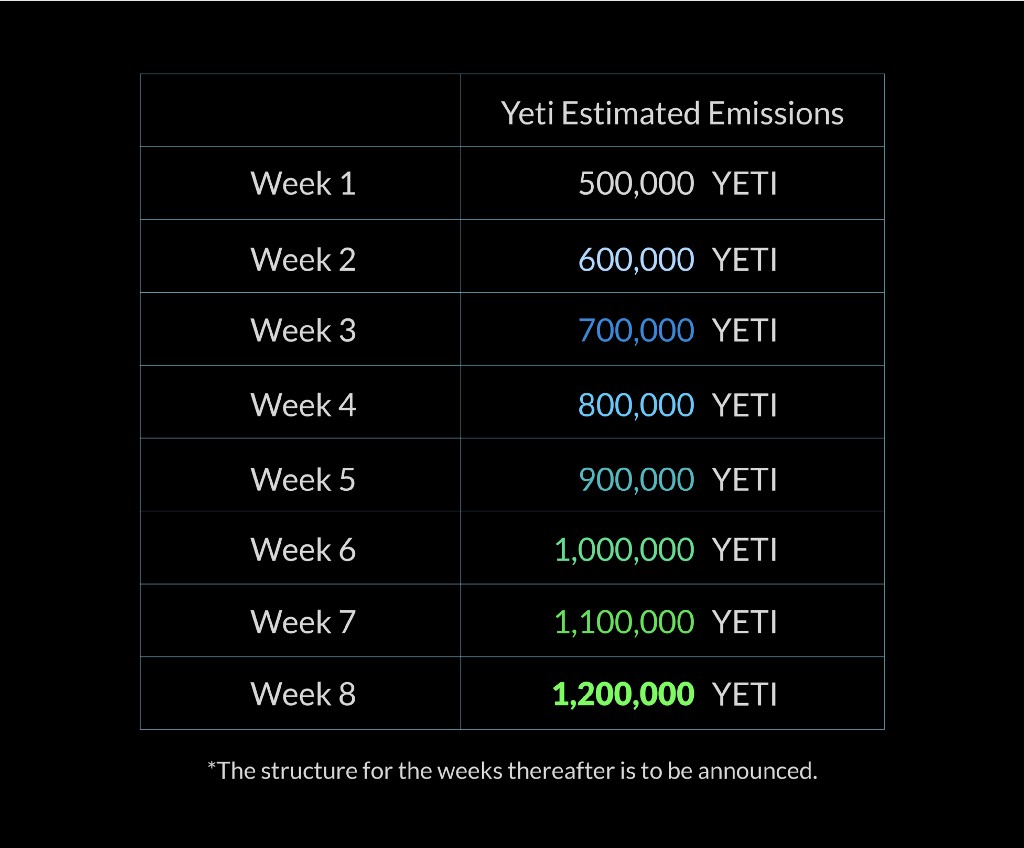Click the bold 1,200,000 value
Viewport: 1024px width, 848px height.
tap(623, 694)
